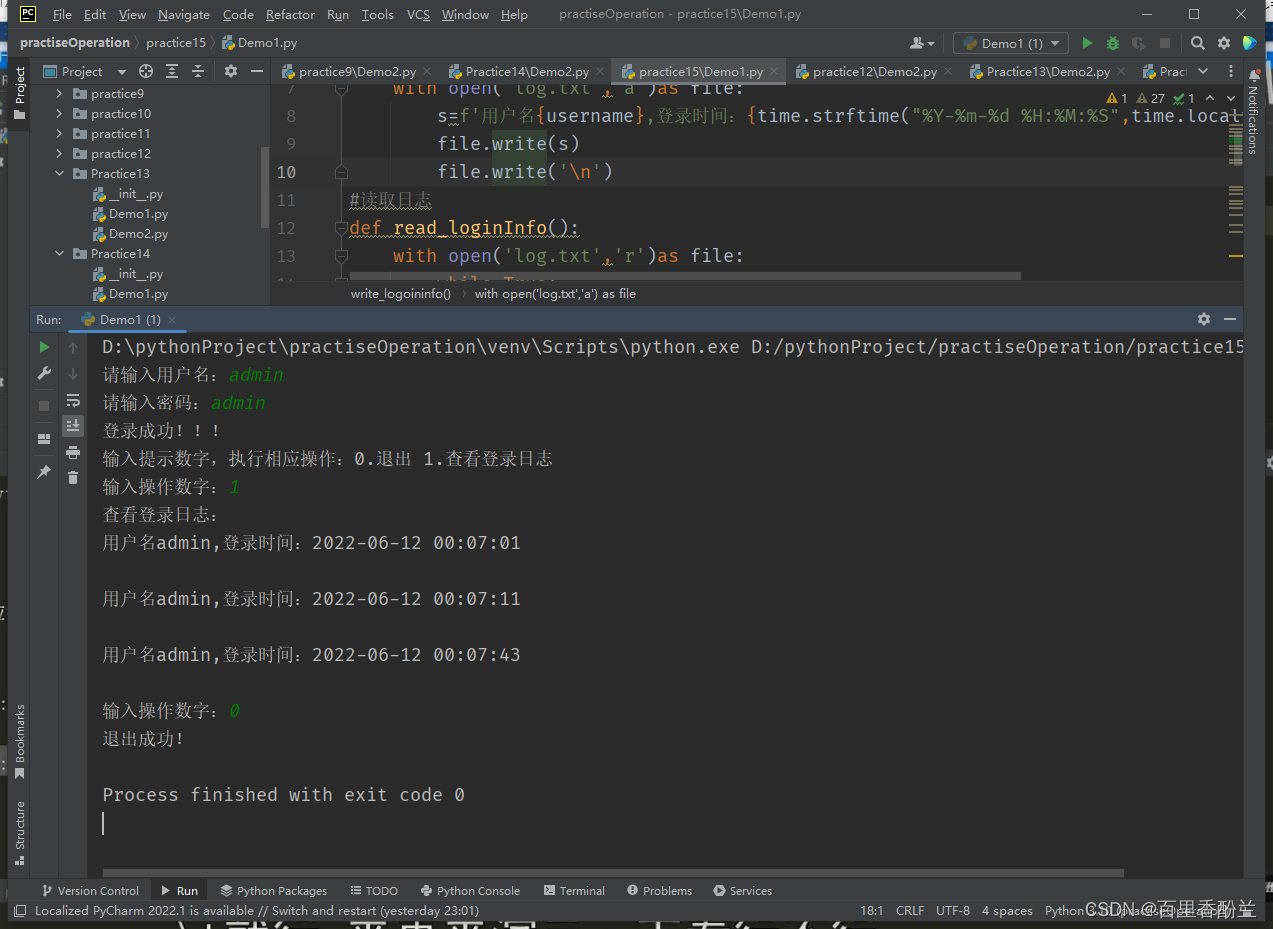The height and width of the screenshot is (929, 1273).
Task: Click the write_logoininfo() breadcrumb
Action: (x=401, y=294)
